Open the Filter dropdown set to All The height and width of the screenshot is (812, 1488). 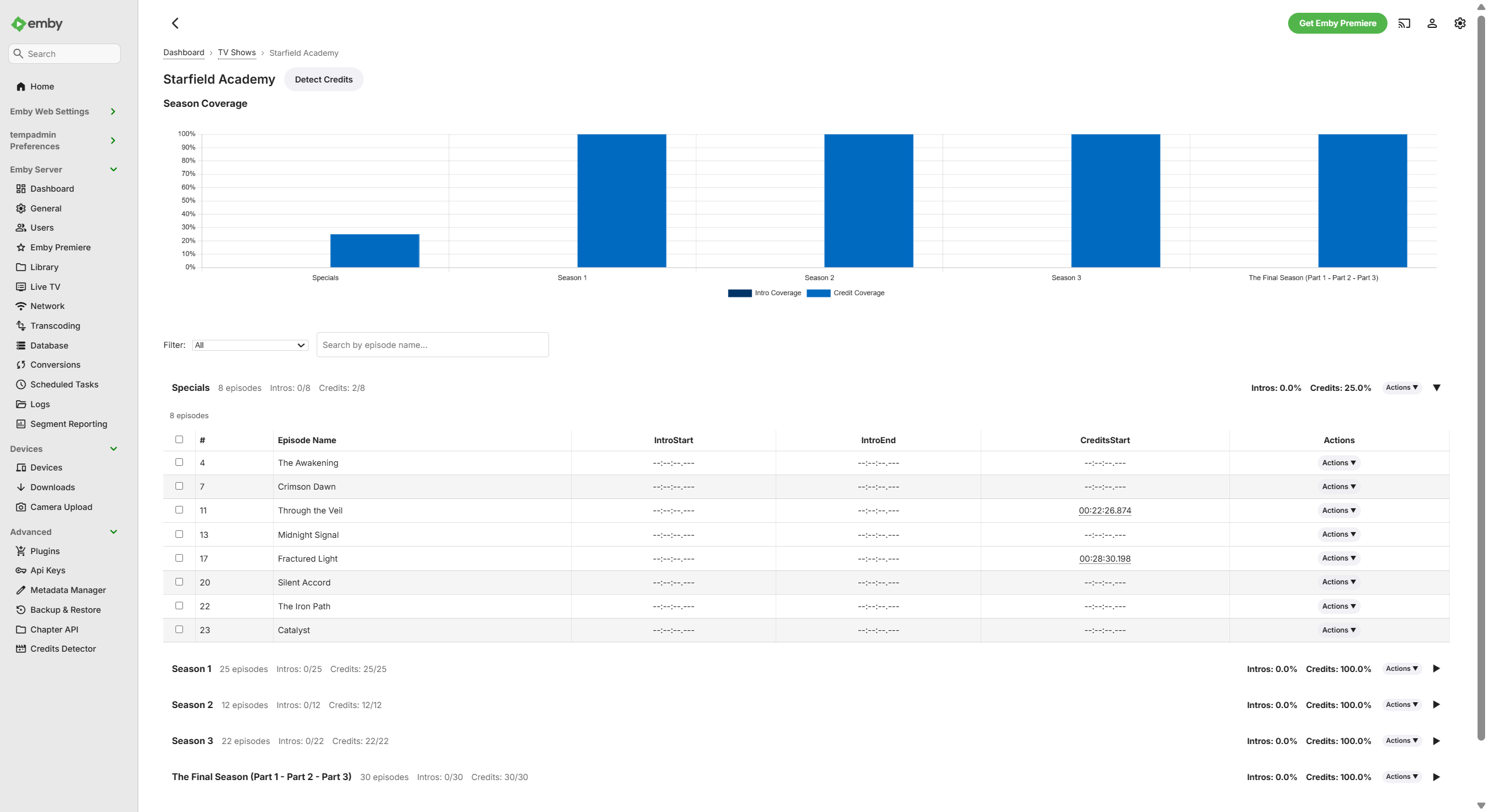250,345
